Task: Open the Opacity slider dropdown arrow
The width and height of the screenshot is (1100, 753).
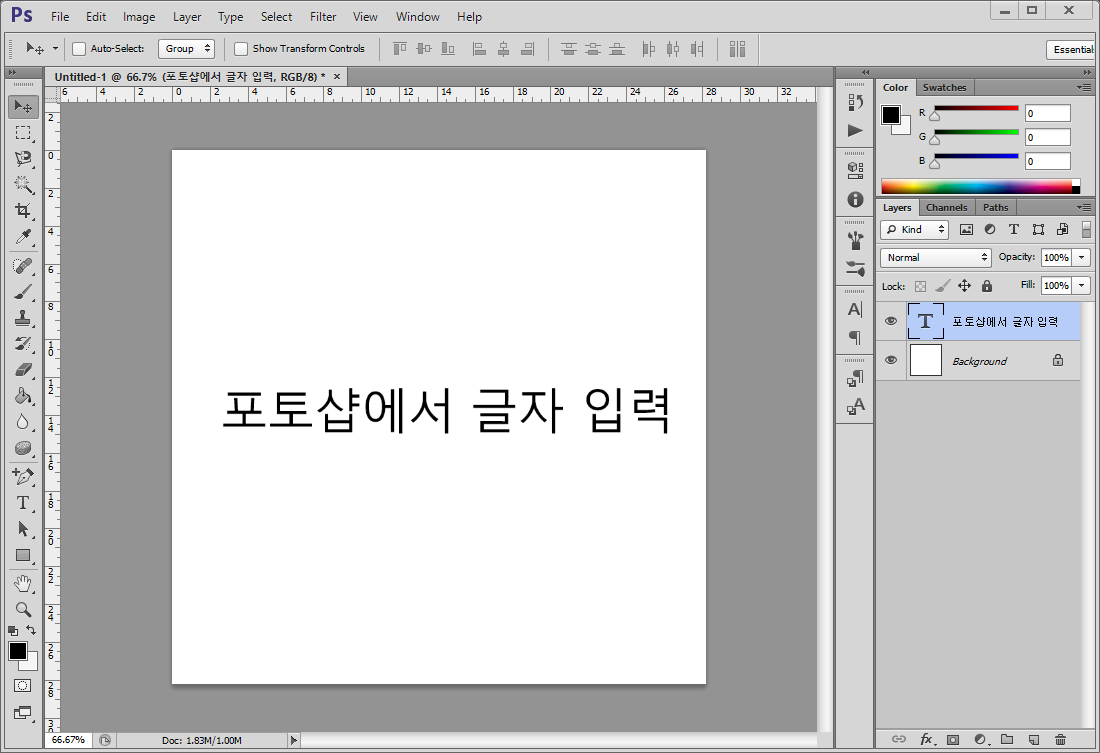Action: [x=1082, y=258]
